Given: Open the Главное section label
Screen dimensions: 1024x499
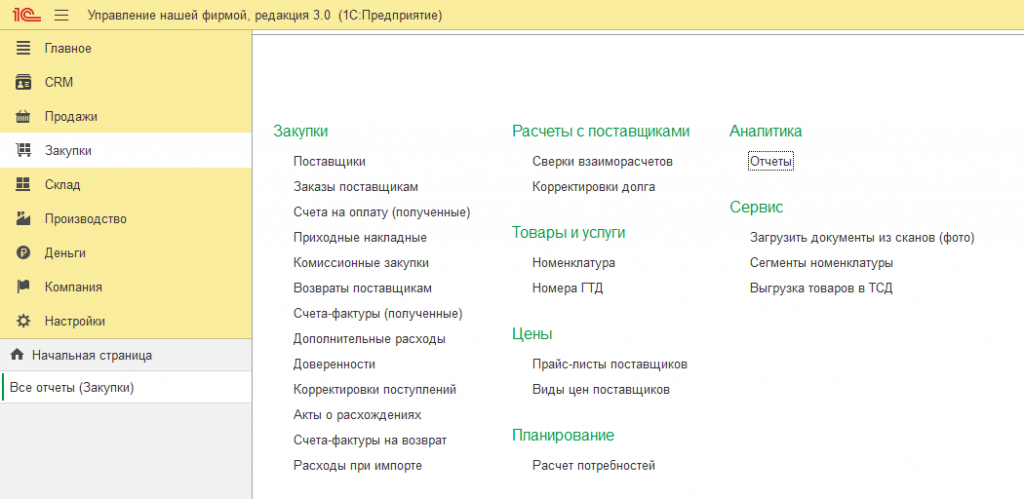Looking at the screenshot, I should [68, 48].
